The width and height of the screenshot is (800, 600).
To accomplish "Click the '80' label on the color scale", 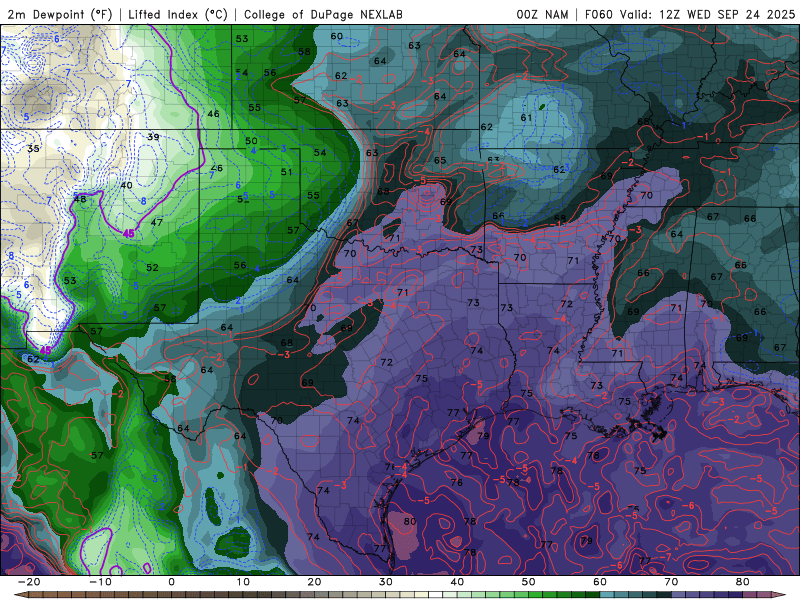I will point(743,582).
